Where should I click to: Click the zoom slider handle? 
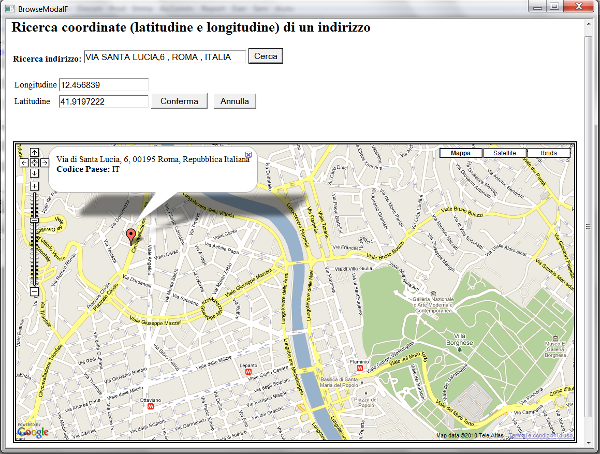[34, 220]
